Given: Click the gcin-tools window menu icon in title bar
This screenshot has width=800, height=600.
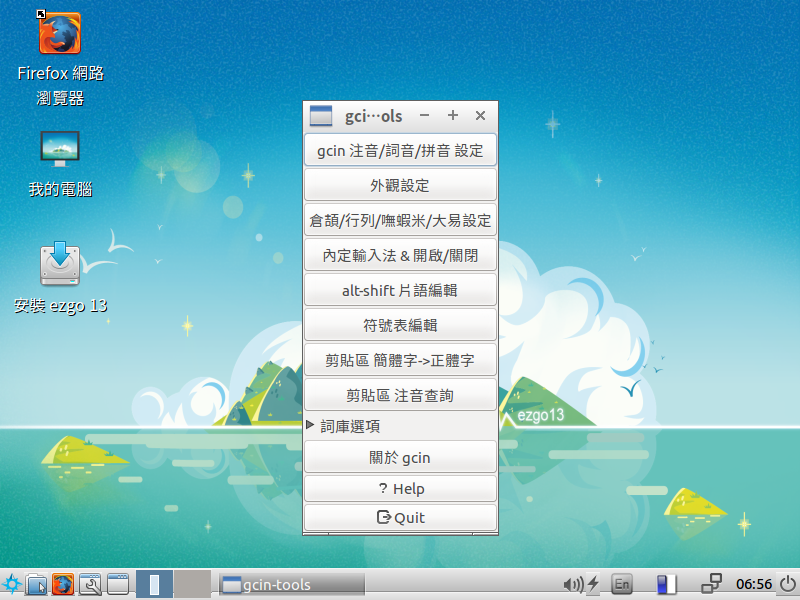Looking at the screenshot, I should tap(321, 116).
